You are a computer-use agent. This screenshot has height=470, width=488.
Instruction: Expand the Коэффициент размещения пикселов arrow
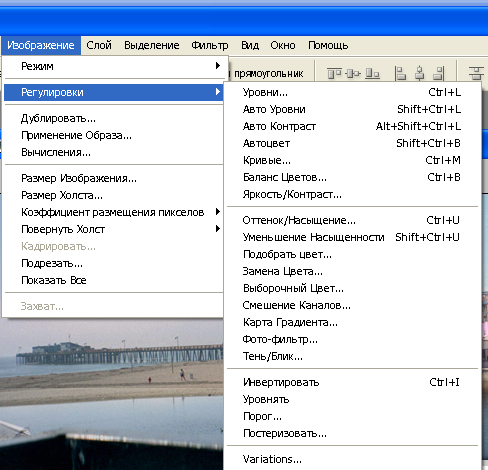[218, 212]
